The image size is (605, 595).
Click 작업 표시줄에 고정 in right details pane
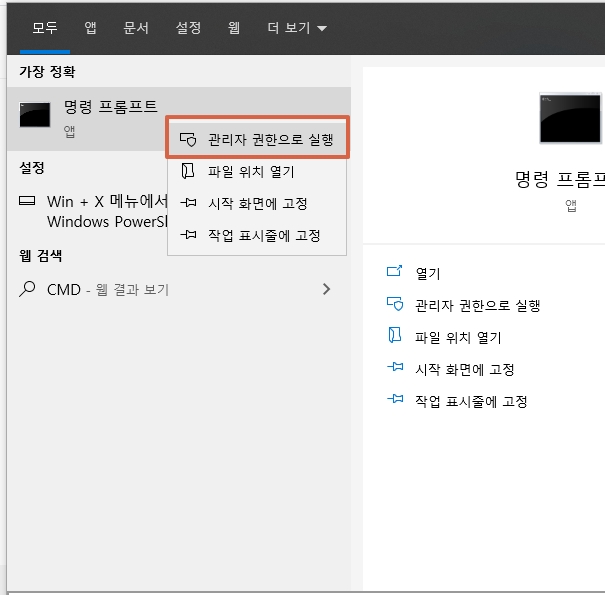click(471, 402)
